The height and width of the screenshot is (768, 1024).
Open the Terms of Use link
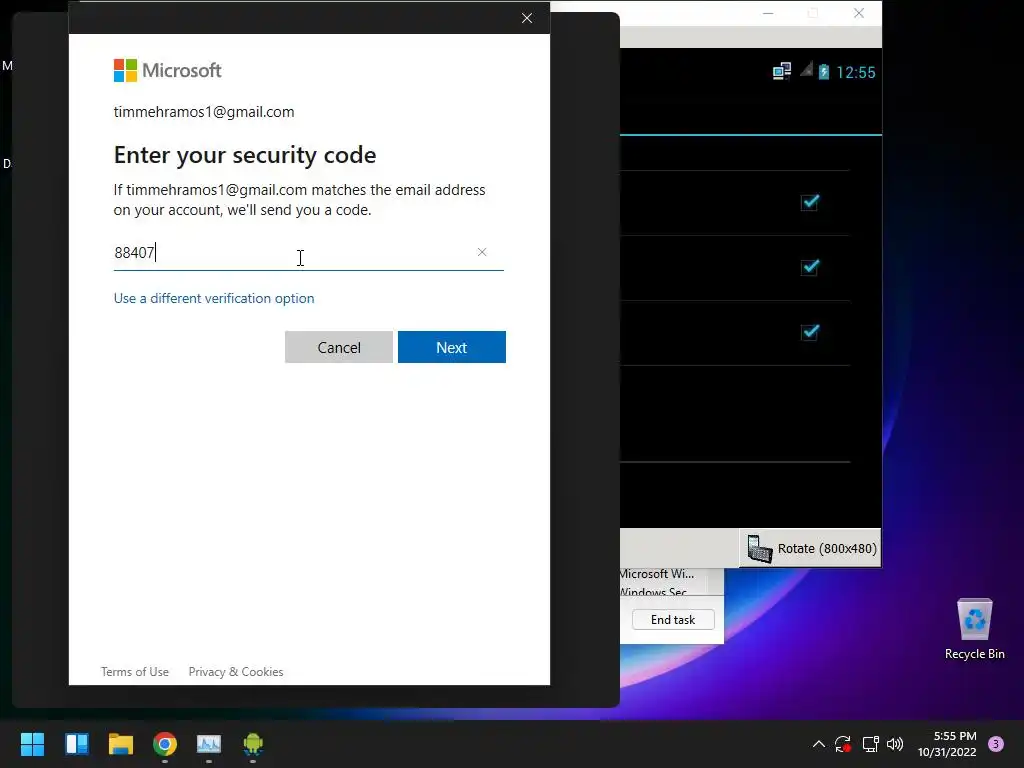(135, 671)
